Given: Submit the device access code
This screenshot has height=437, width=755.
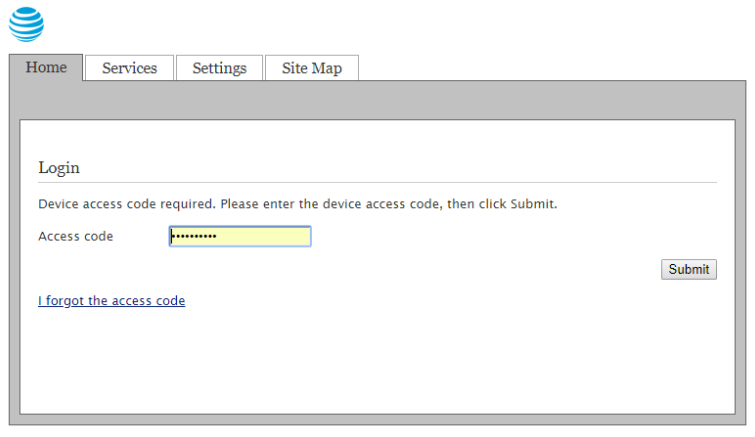Looking at the screenshot, I should coord(689,269).
